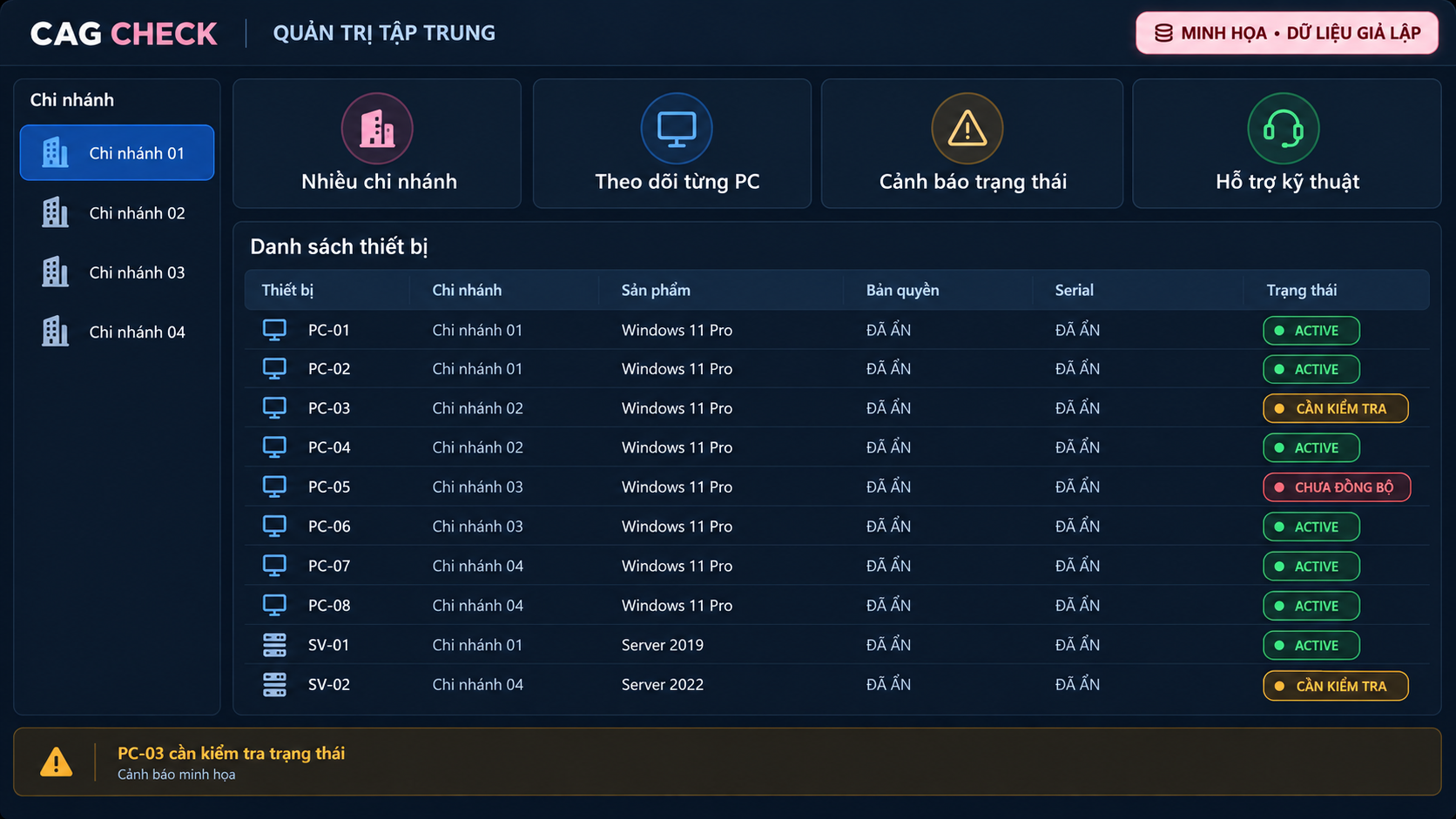Click the Windows 11 Pro cell for PC-03
Screen dimensions: 1456x819
point(677,407)
